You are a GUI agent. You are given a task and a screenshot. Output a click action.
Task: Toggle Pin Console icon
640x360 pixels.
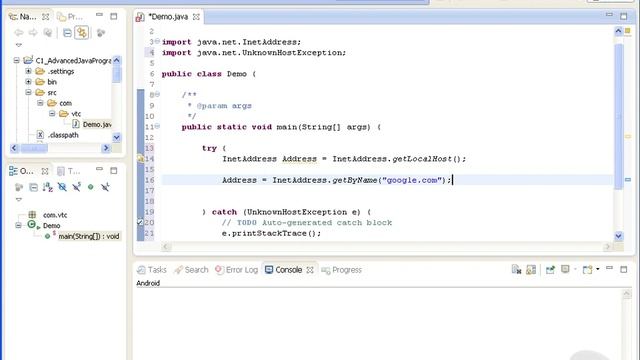click(550, 269)
